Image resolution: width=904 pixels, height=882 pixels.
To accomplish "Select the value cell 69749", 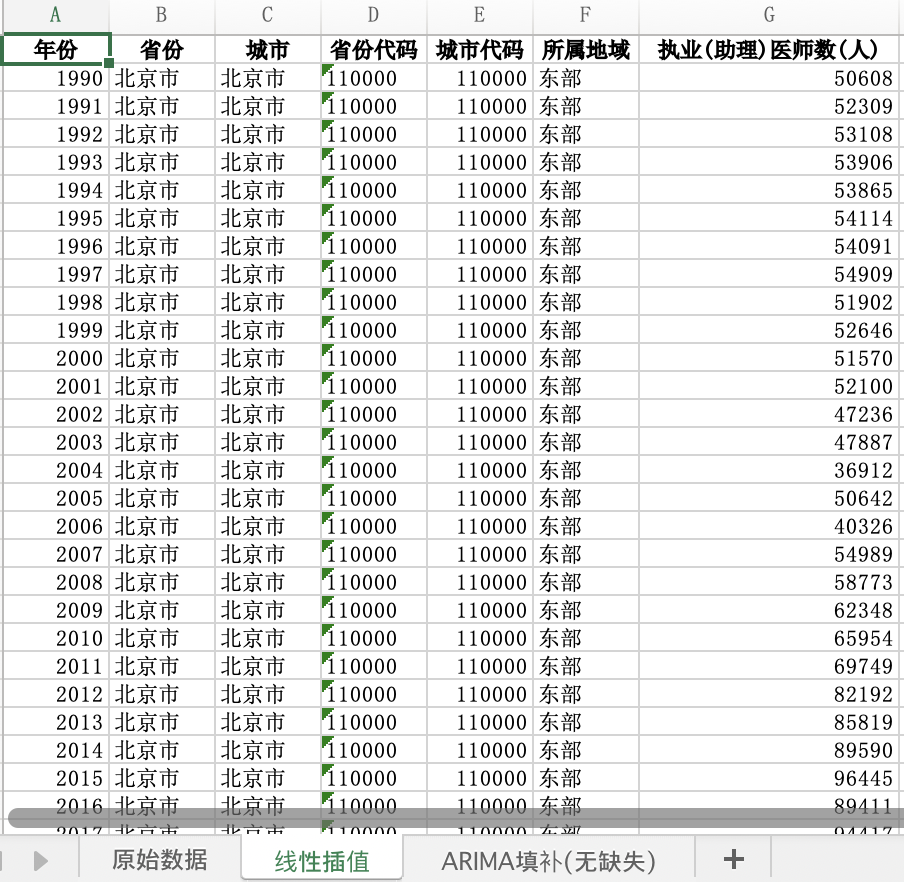I will tap(769, 667).
